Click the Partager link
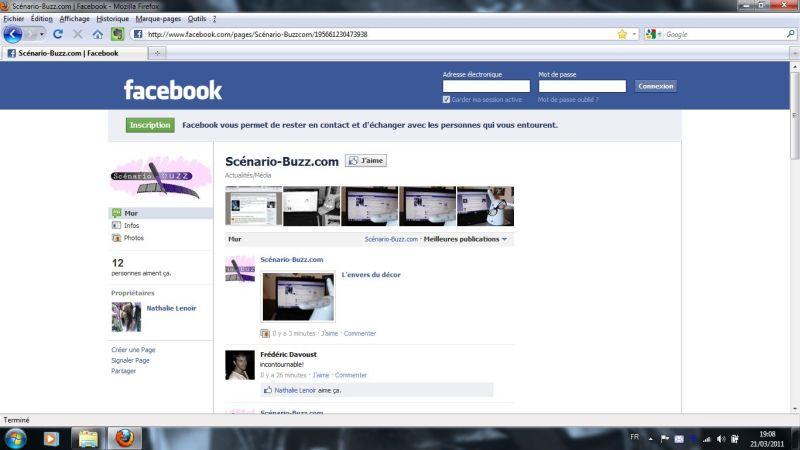Screen dimensions: 800x450 point(123,371)
